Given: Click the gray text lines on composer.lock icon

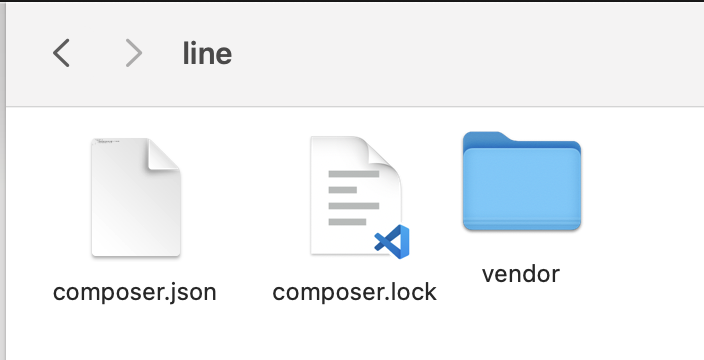Looking at the screenshot, I should pyautogui.click(x=353, y=198).
